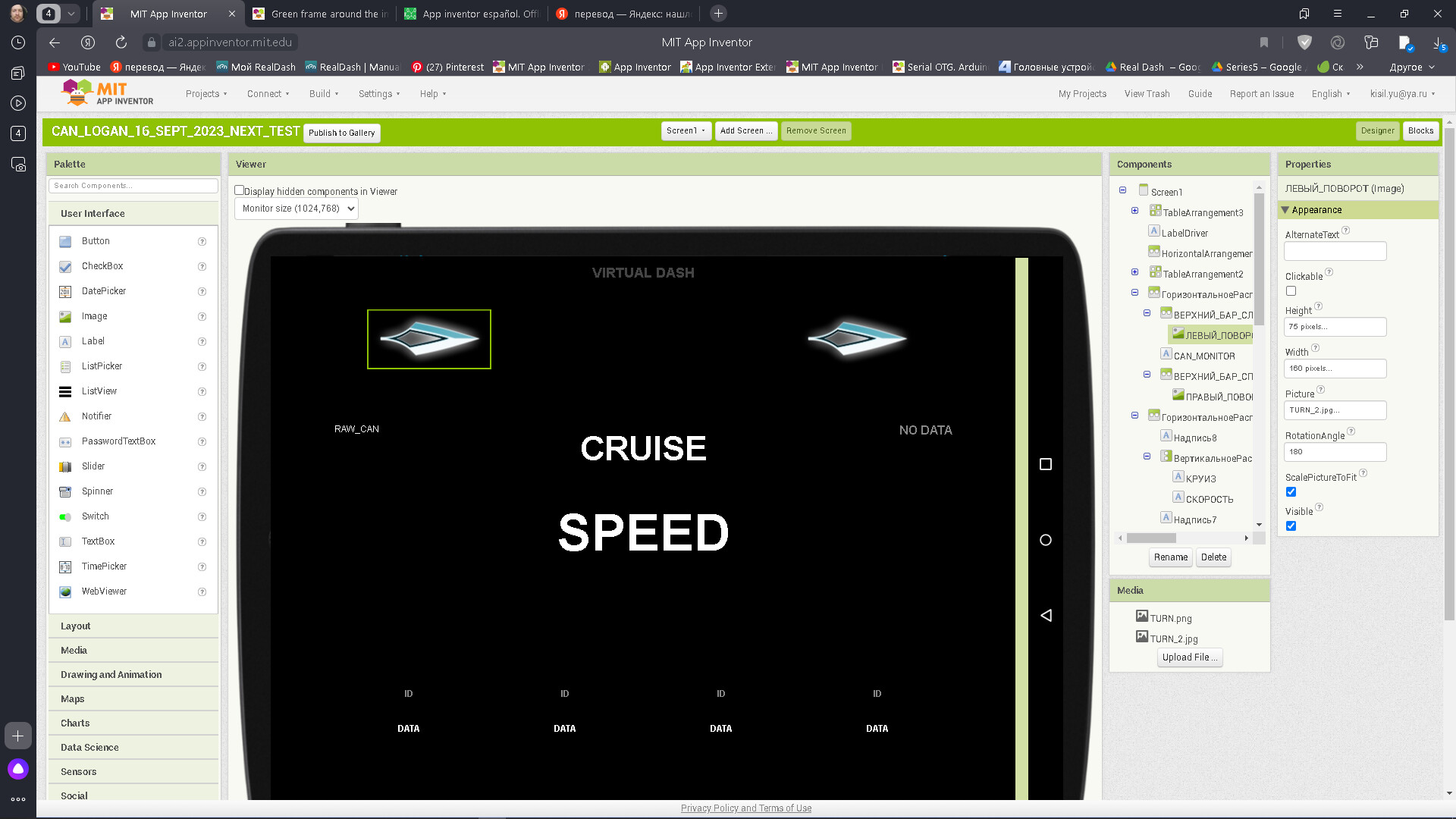
Task: Open the Build menu
Action: click(323, 93)
